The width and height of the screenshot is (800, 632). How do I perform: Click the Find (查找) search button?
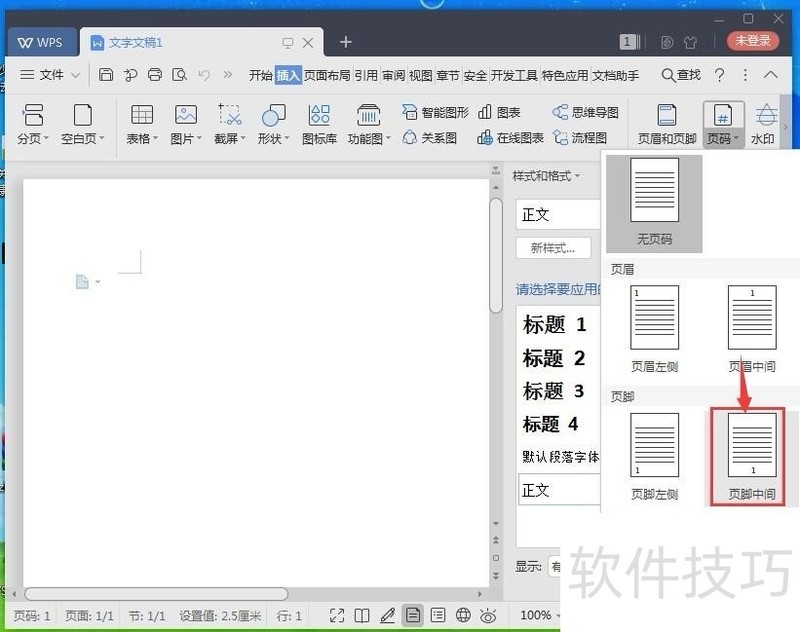pos(681,75)
